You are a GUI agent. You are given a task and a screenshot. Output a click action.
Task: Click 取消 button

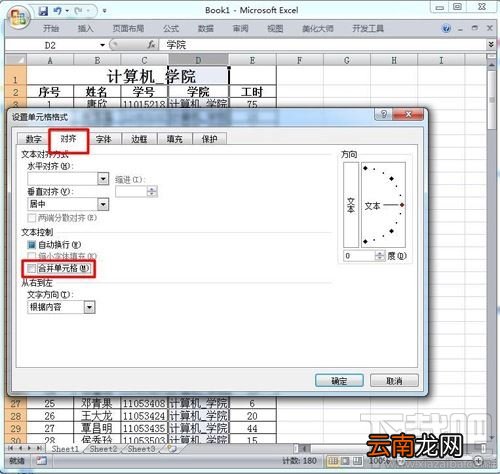tap(394, 380)
